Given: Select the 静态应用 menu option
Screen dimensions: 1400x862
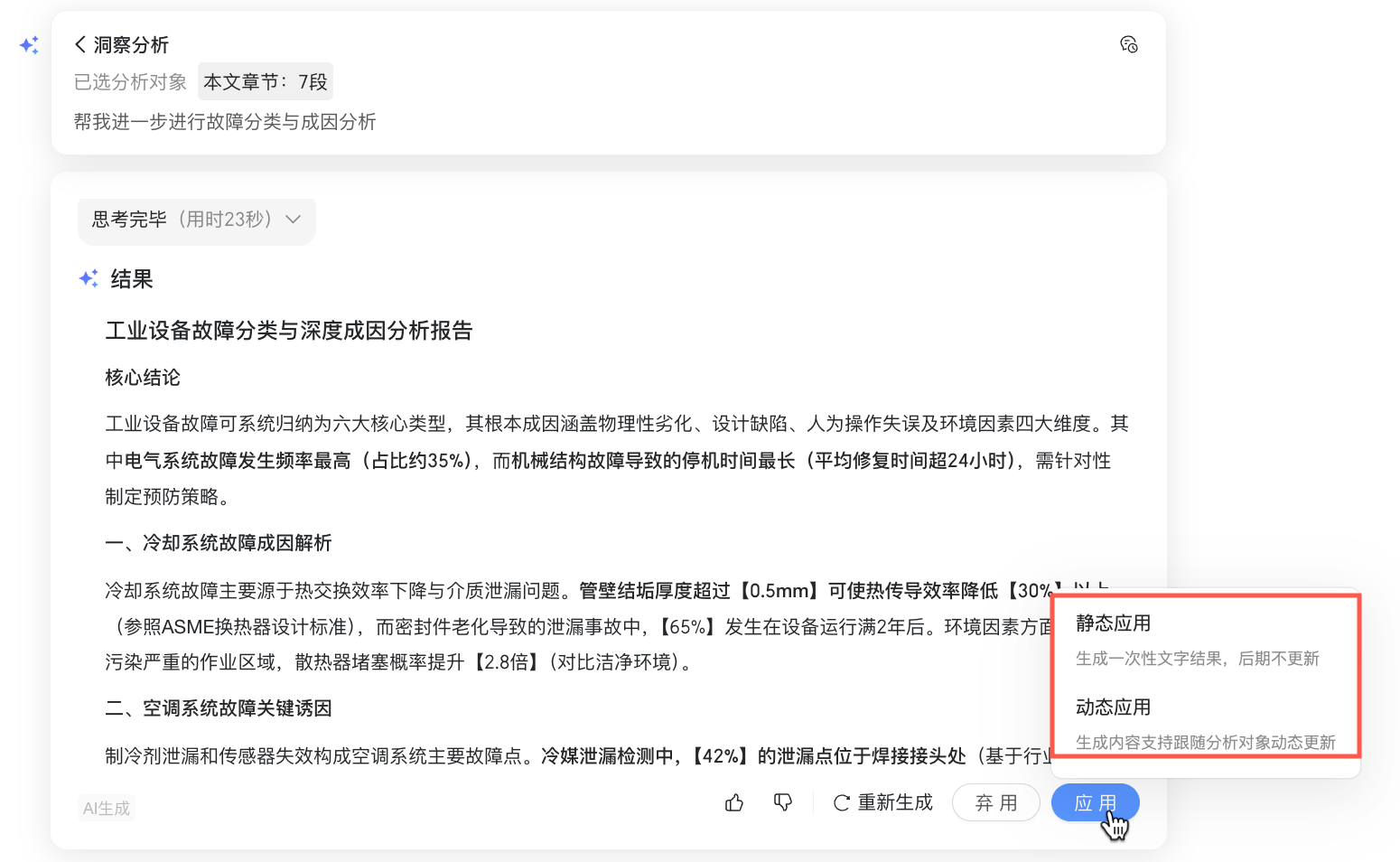Looking at the screenshot, I should click(1206, 640).
